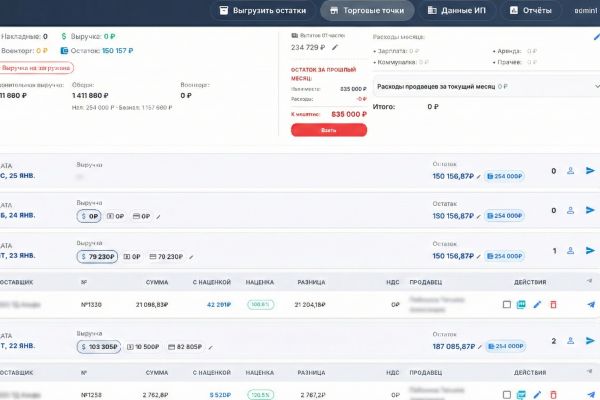Click the 25 янв. date label

(17, 175)
